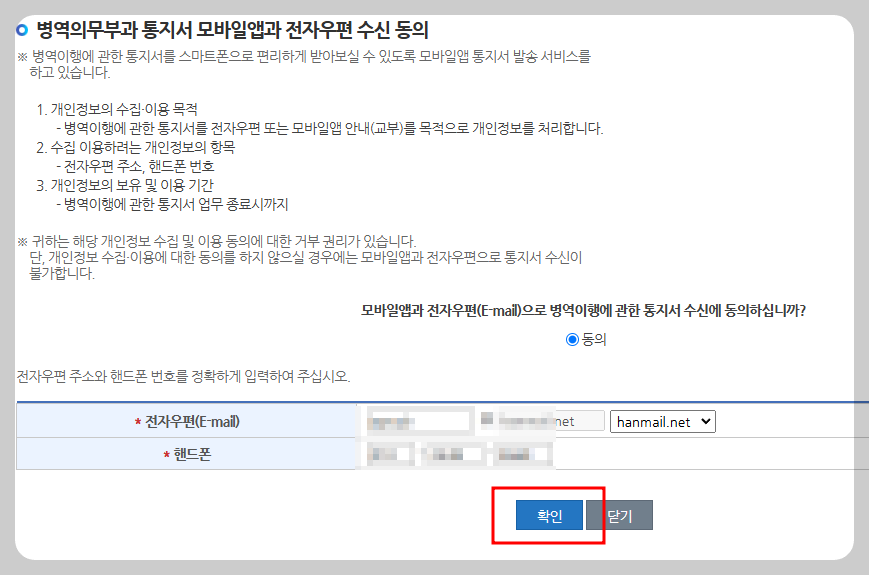Click the instruction 전자우편 주소와 핸드폰 번호를 정확하게 입력하여 주십시오.
This screenshot has width=869, height=575.
click(x=183, y=377)
